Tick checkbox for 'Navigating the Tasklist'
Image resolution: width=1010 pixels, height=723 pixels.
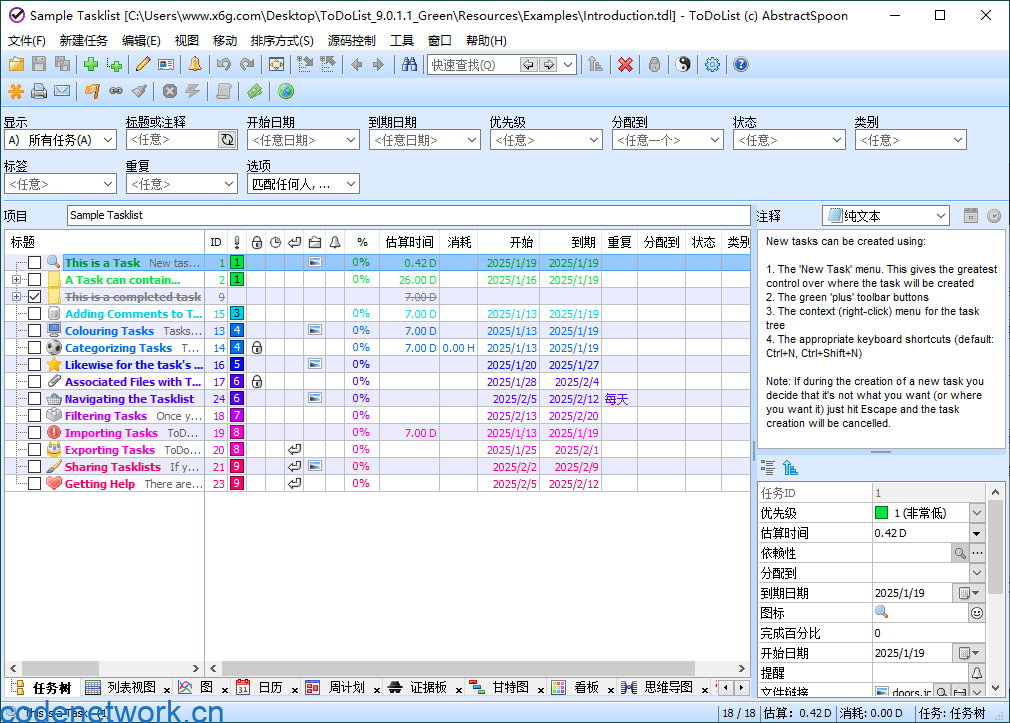click(35, 399)
